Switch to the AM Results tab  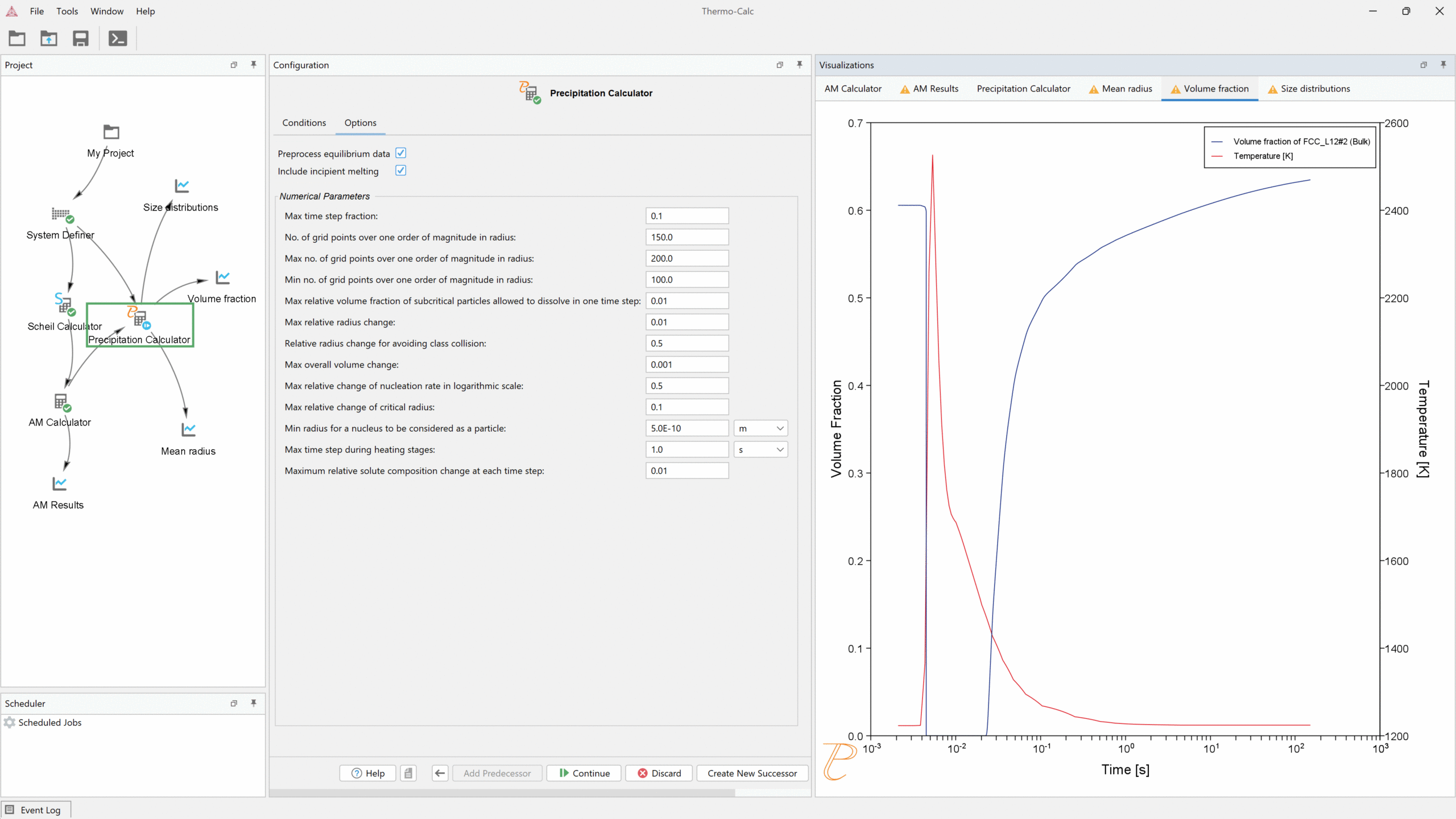coord(929,89)
